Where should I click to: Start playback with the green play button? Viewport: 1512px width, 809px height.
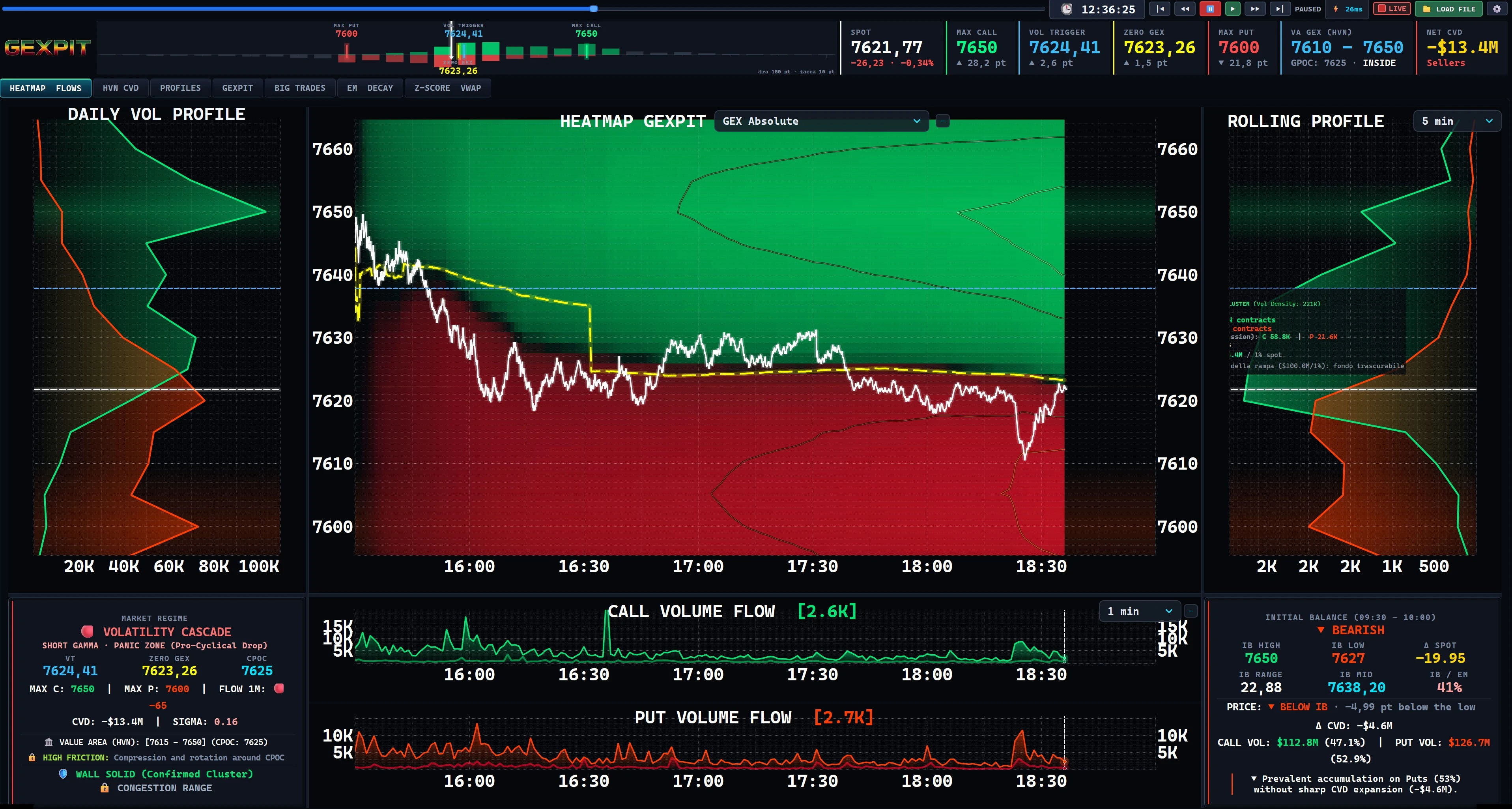(x=1233, y=9)
